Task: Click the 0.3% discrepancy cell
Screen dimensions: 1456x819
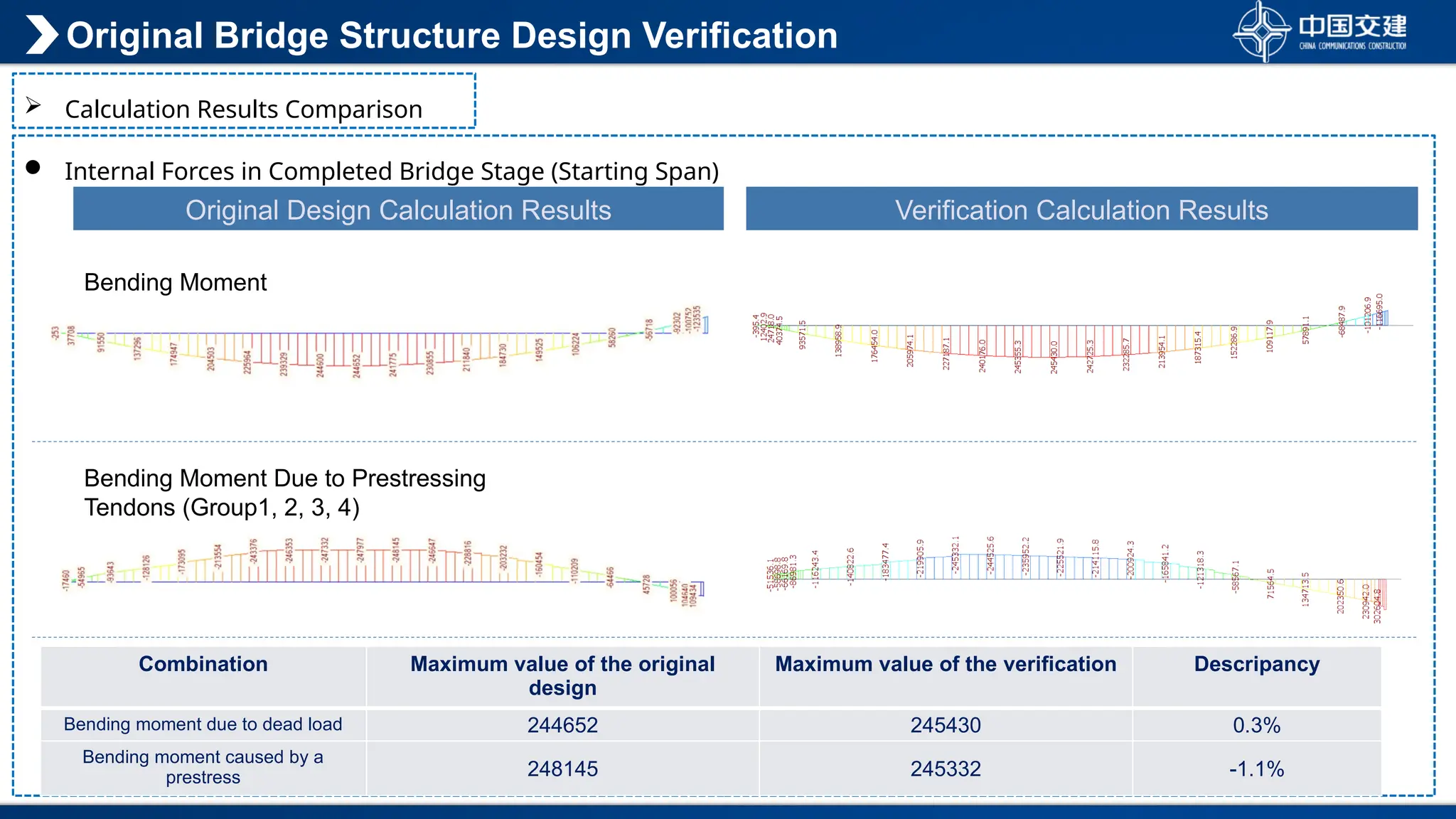Action: click(x=1257, y=725)
